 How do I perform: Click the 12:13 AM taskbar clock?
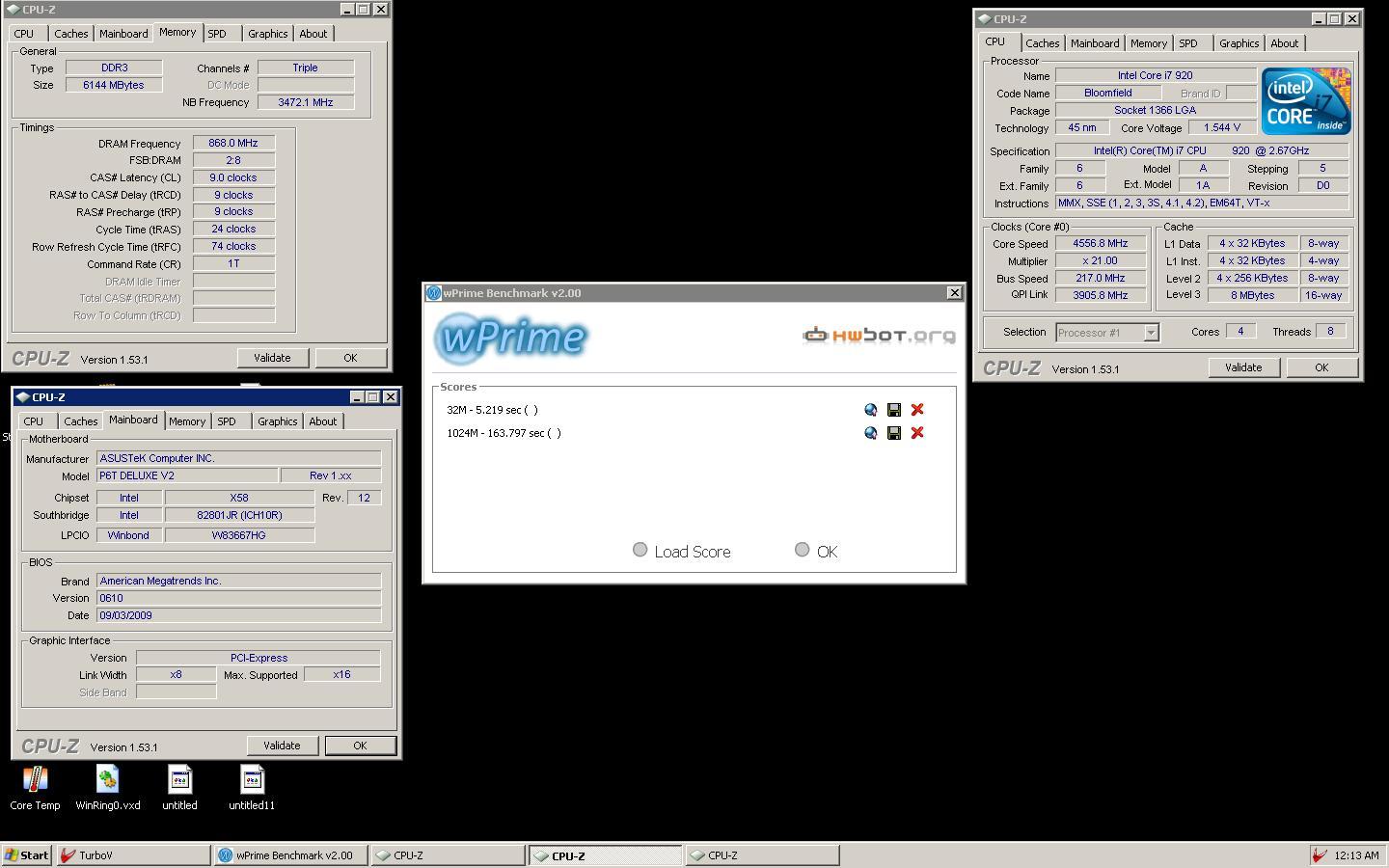(x=1356, y=855)
